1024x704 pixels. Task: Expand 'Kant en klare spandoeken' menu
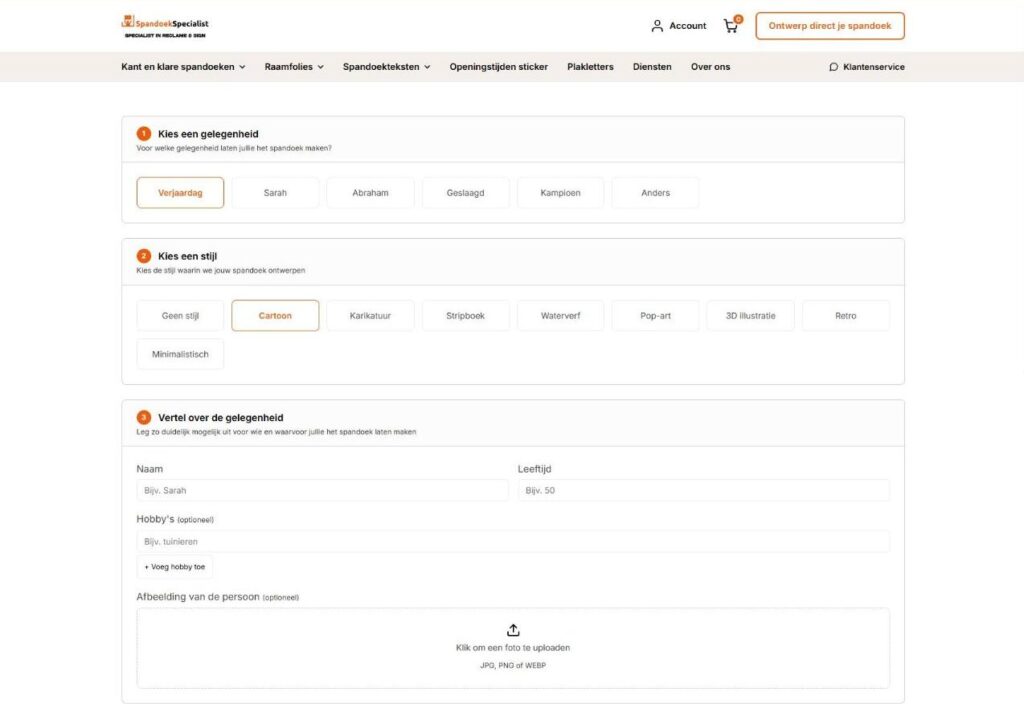coord(183,67)
